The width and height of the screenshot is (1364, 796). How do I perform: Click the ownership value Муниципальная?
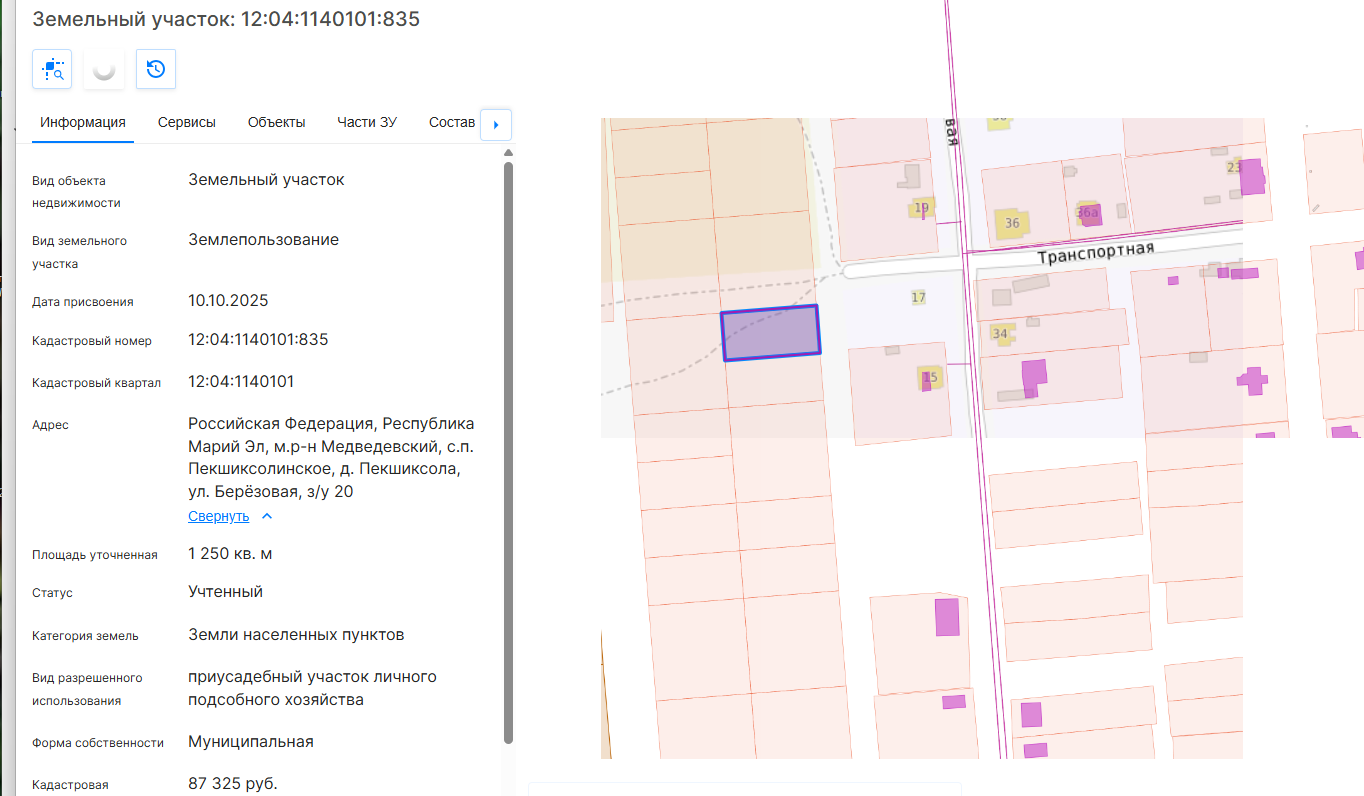(251, 742)
